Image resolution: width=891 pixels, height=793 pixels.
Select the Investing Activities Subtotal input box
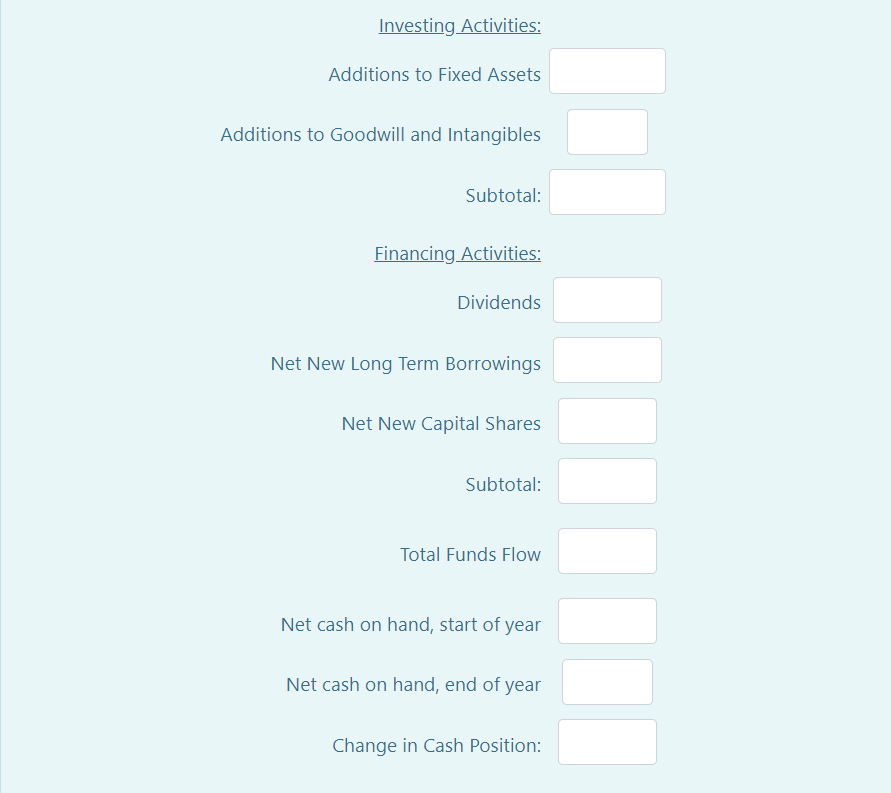point(607,191)
